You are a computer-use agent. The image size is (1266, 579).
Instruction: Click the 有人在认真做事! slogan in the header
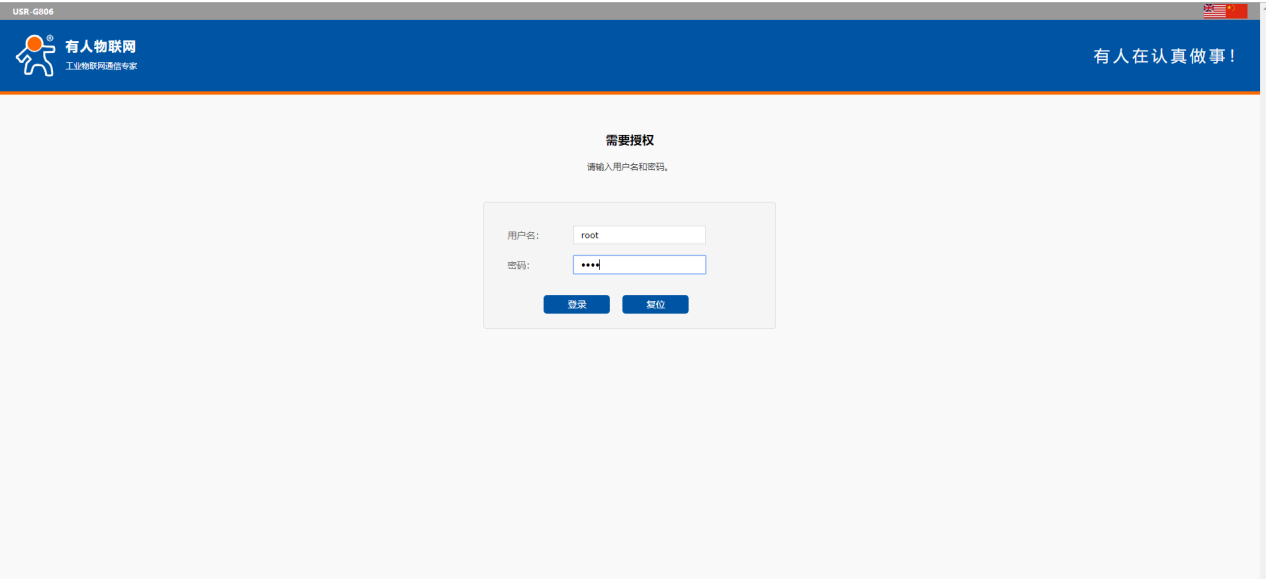1165,57
